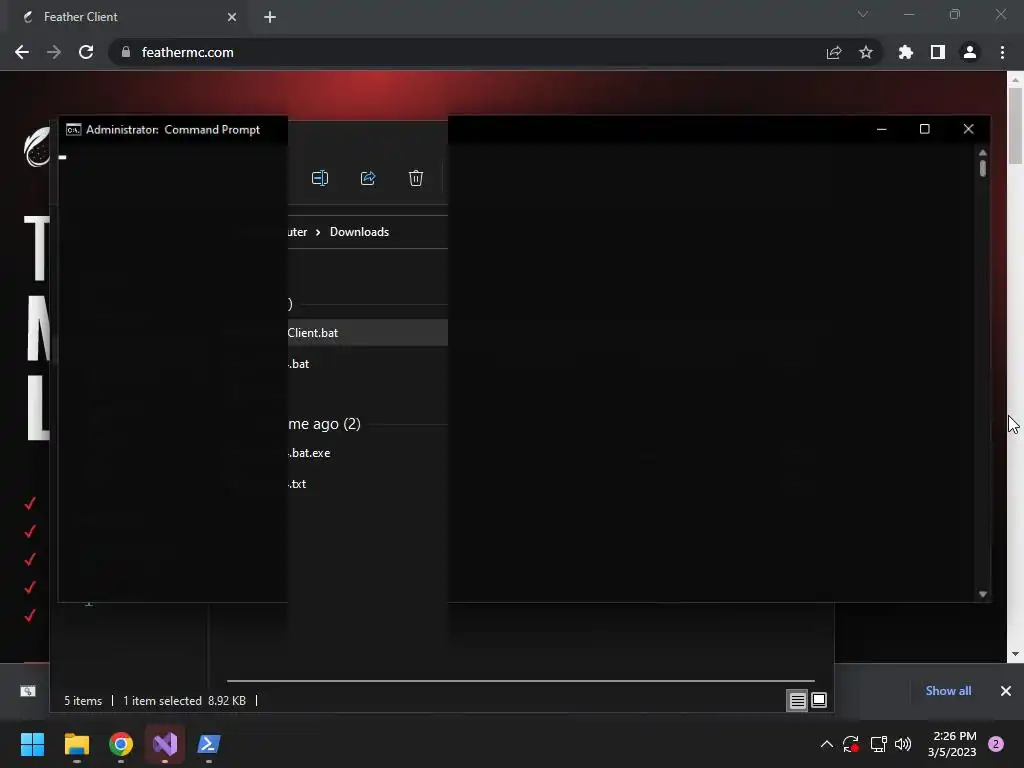Open Chrome extensions puzzle icon
The height and width of the screenshot is (768, 1024).
pyautogui.click(x=905, y=52)
